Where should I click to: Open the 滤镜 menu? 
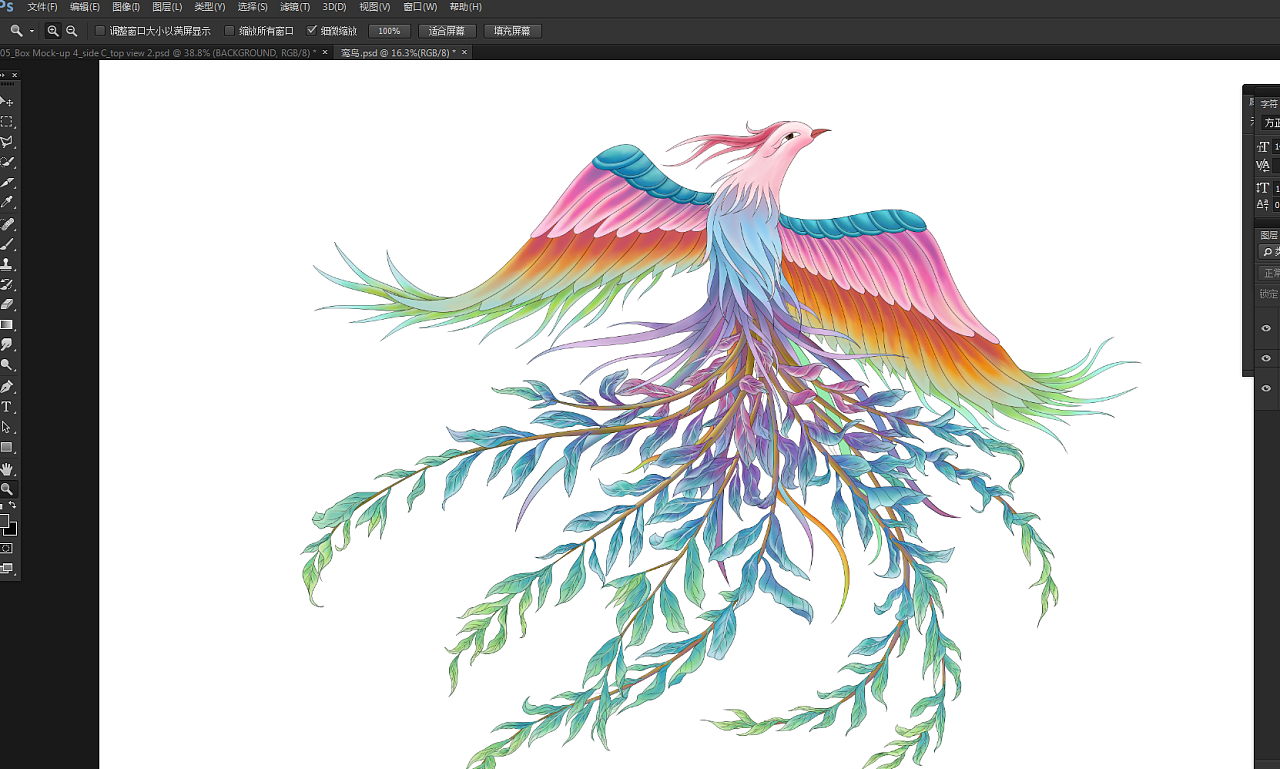click(x=295, y=7)
